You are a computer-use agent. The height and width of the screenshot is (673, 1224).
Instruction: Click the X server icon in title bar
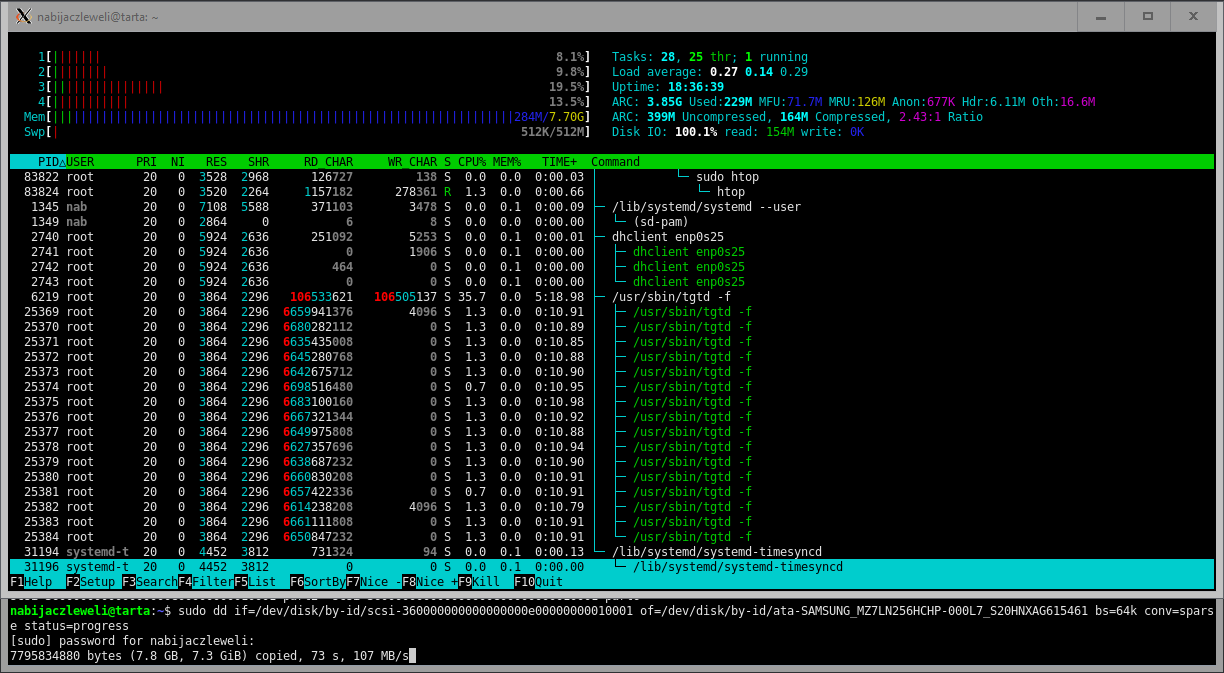(x=23, y=16)
